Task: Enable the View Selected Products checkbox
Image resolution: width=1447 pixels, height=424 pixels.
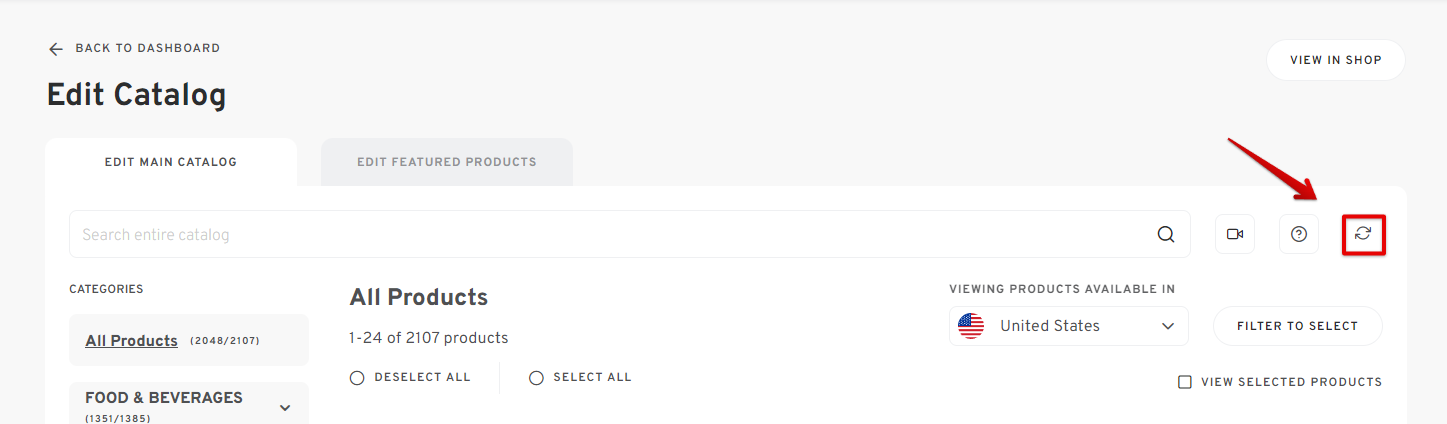Action: 1185,382
